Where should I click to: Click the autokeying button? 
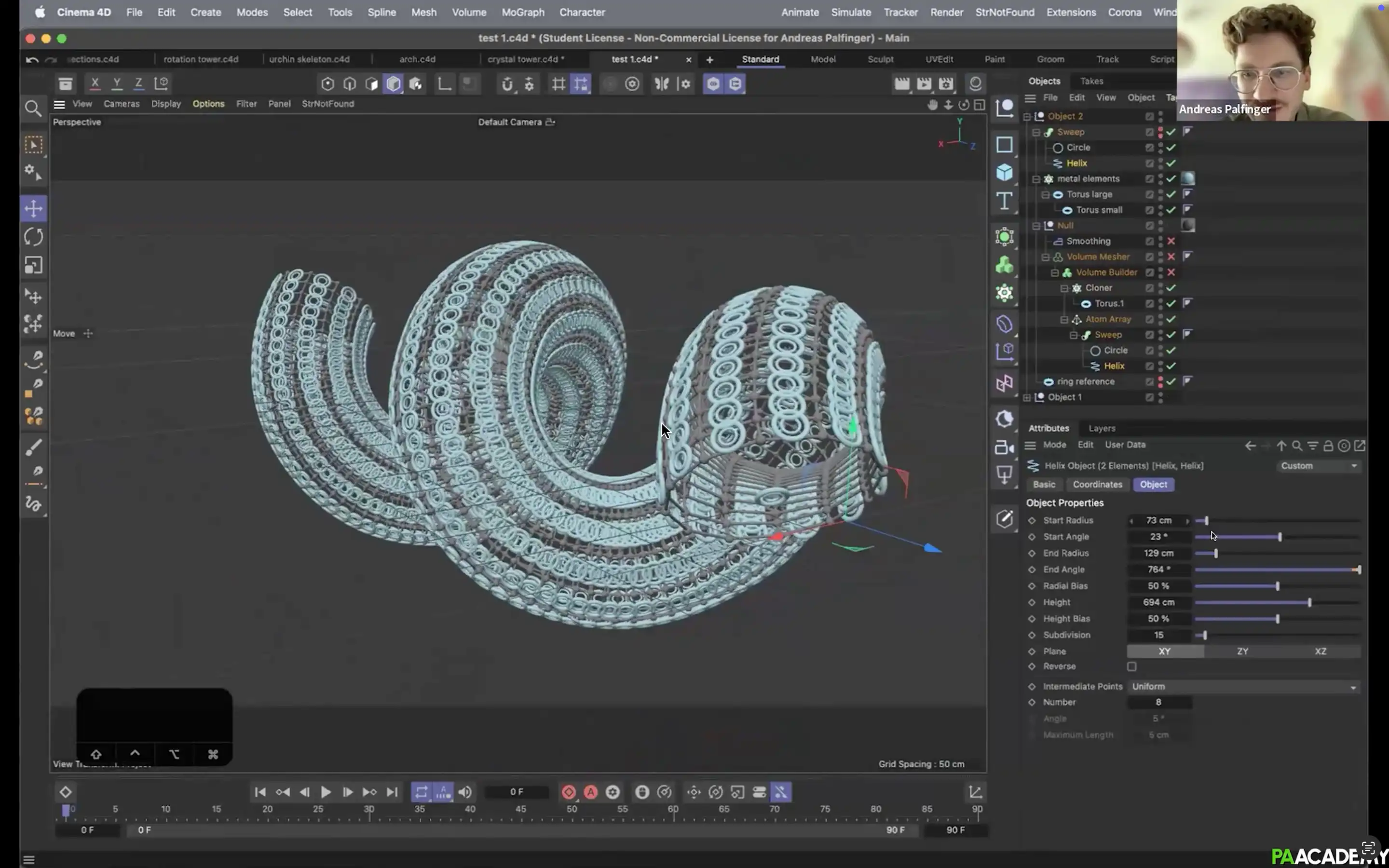point(591,792)
